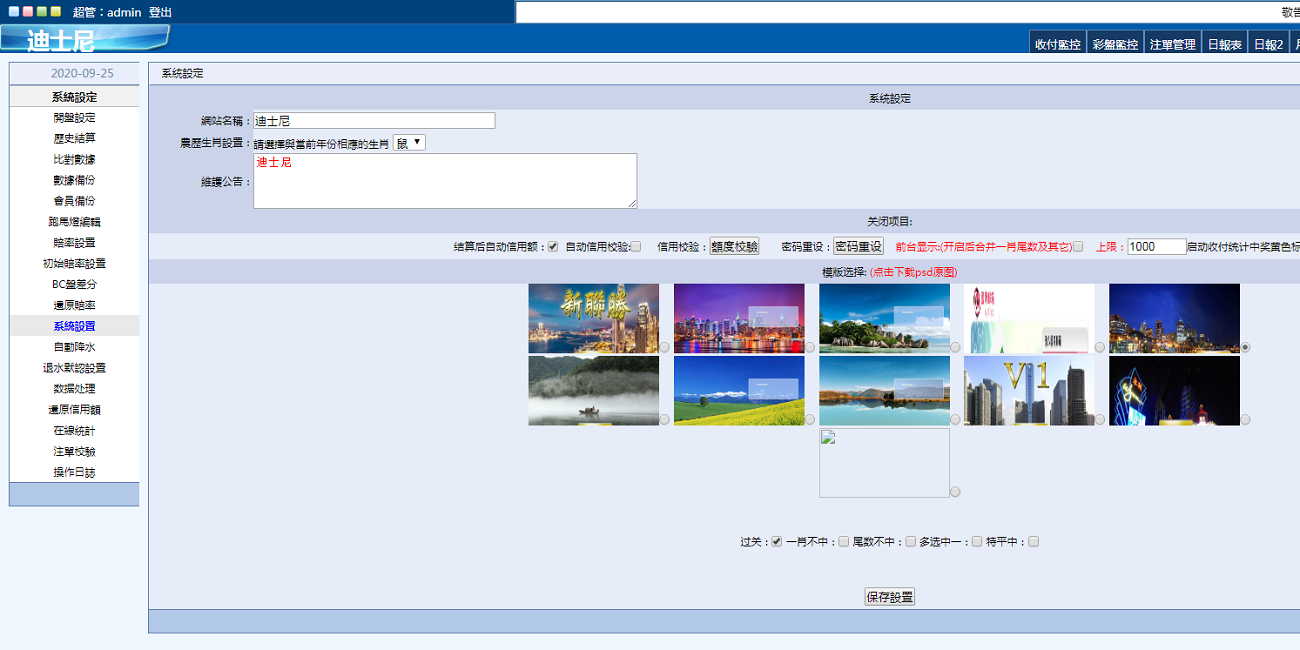Click the red square icon in top bar
This screenshot has height=650, width=1300.
pyautogui.click(x=27, y=11)
